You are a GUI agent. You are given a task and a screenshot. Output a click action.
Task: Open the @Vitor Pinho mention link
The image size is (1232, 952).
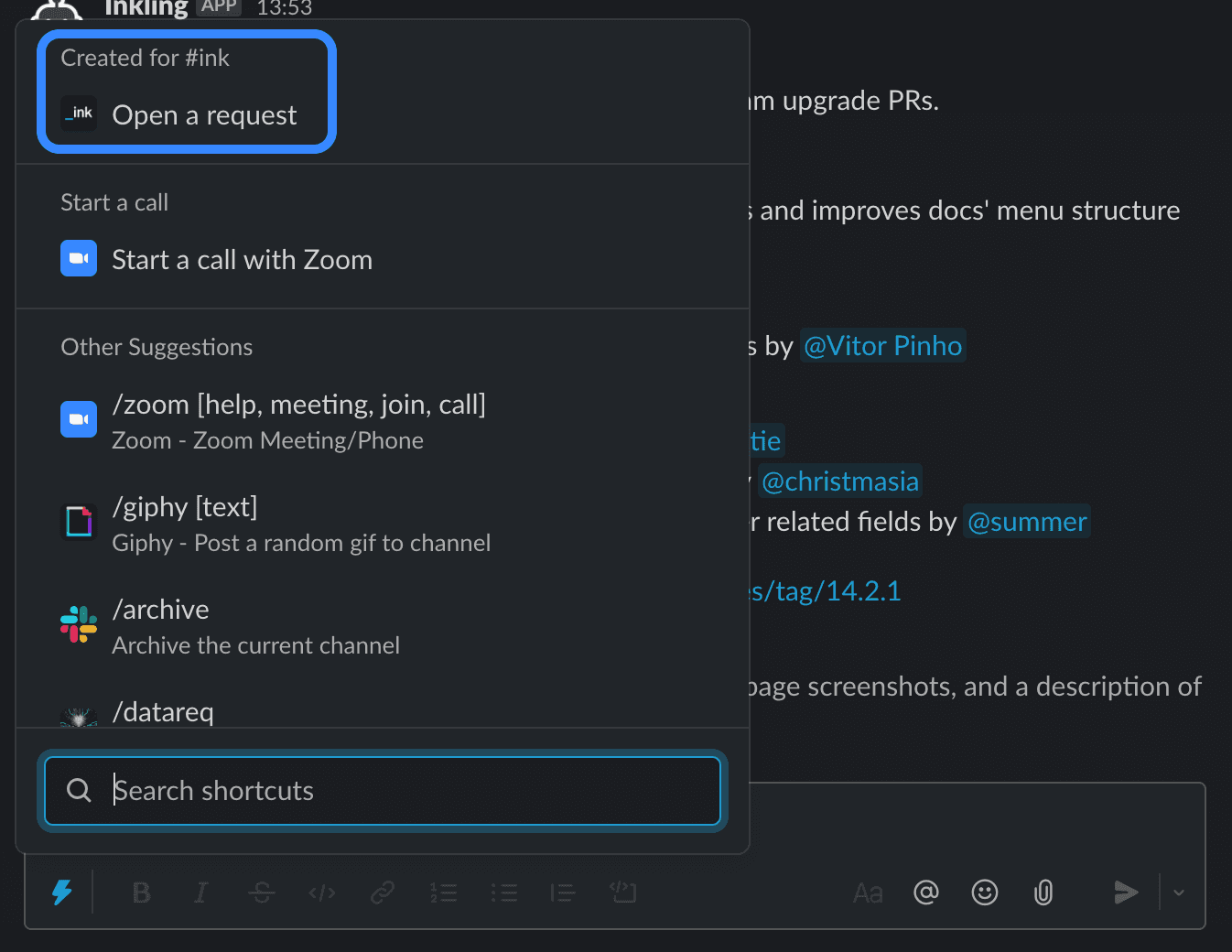click(x=882, y=346)
